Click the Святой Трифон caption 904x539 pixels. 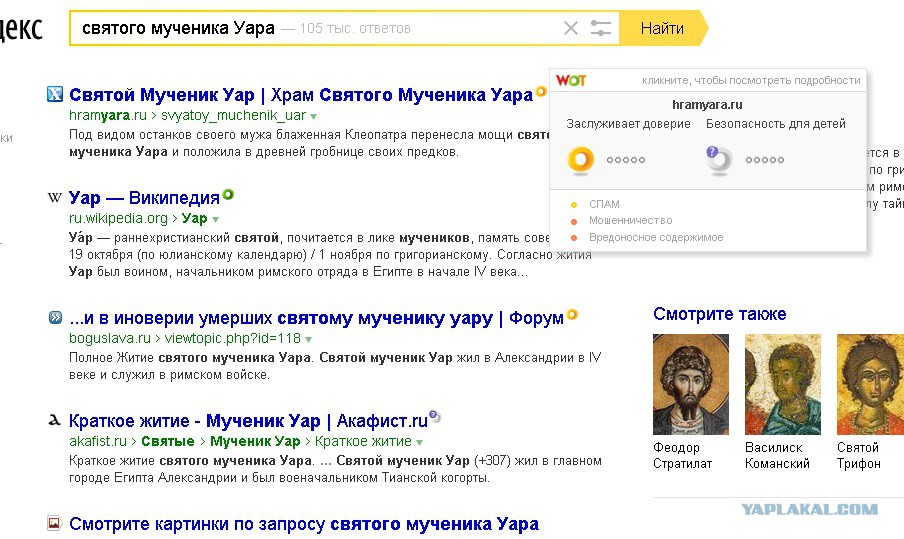pyautogui.click(x=858, y=455)
